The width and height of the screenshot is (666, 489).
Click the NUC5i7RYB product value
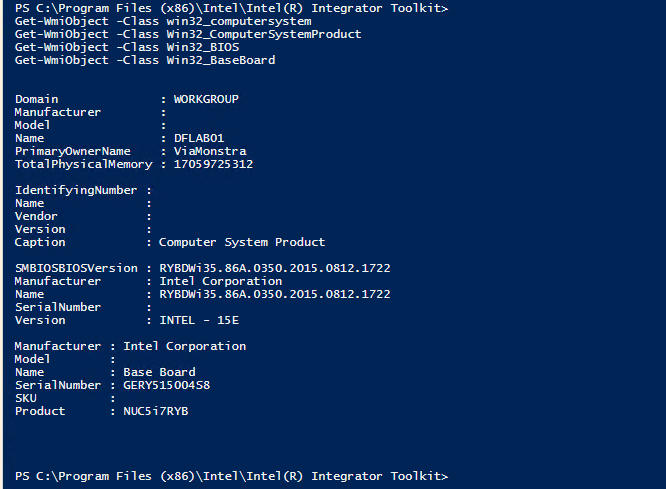156,411
